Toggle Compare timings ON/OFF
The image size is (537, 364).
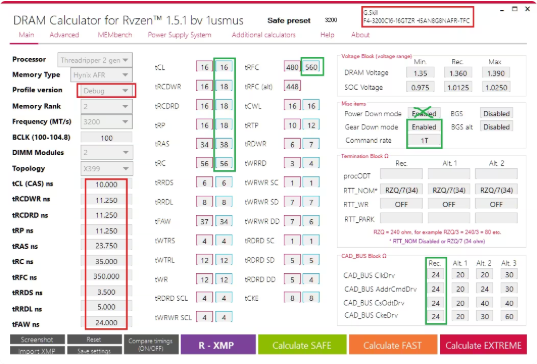click(x=151, y=344)
